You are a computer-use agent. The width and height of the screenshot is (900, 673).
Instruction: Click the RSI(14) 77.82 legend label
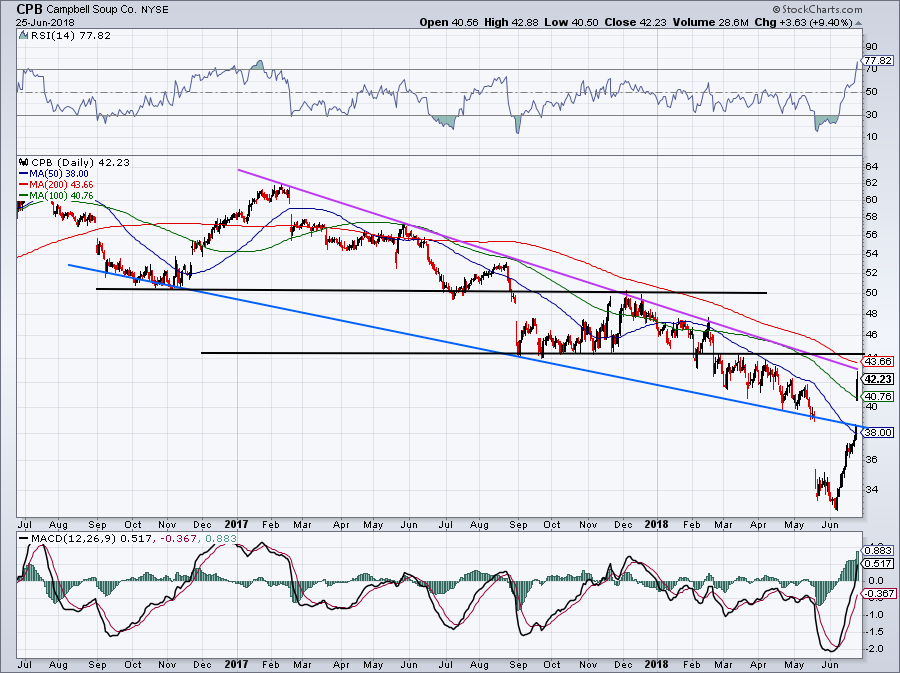pyautogui.click(x=70, y=35)
